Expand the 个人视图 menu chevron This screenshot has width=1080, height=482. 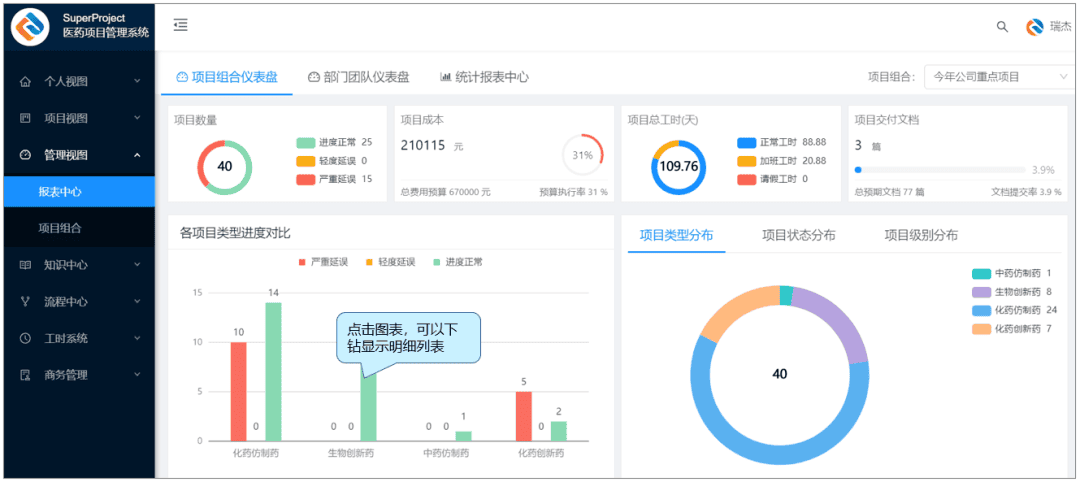click(x=137, y=82)
